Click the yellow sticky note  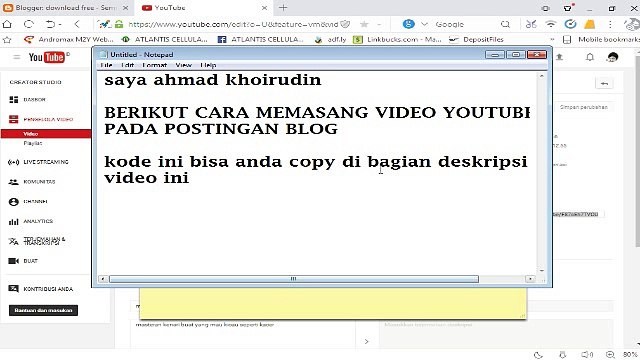click(x=333, y=303)
